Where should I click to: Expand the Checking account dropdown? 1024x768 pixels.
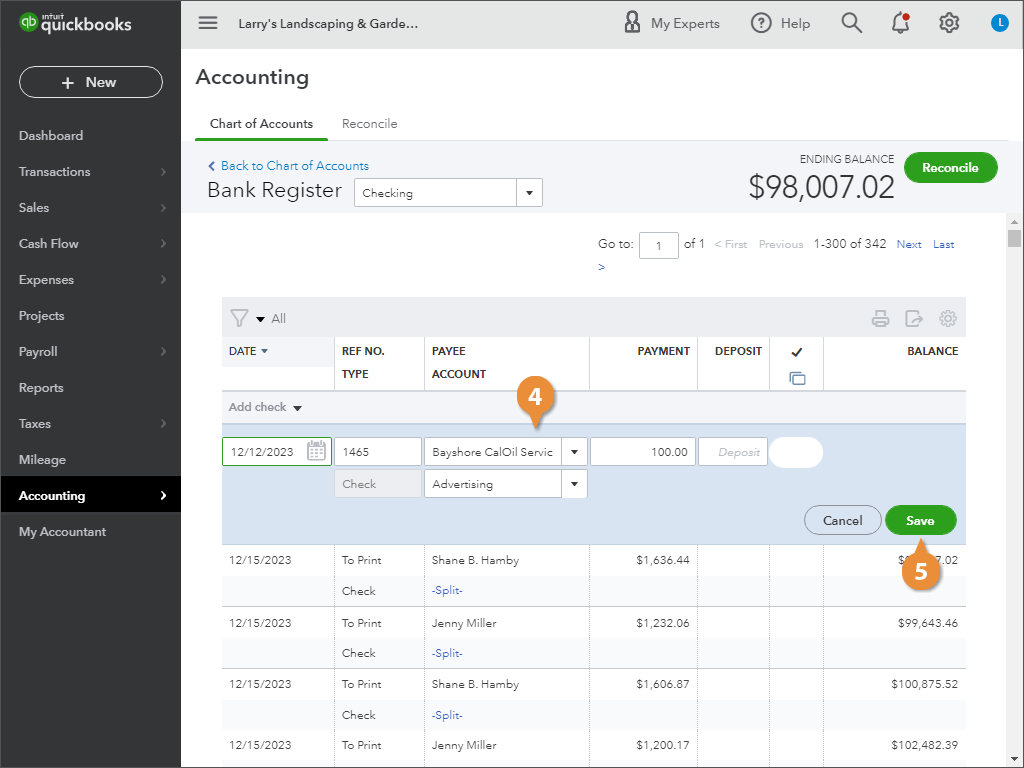529,193
